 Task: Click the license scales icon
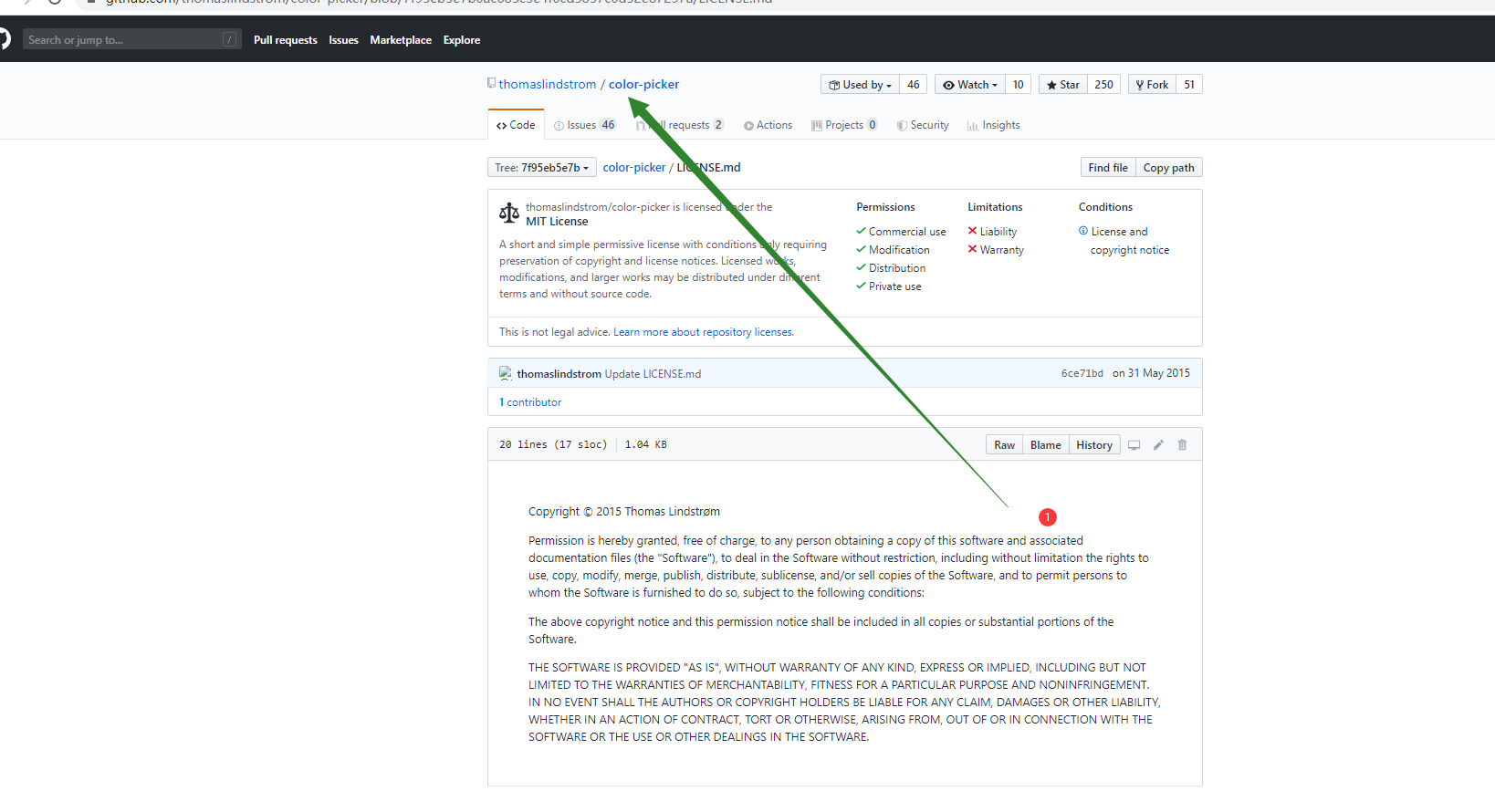pos(509,213)
